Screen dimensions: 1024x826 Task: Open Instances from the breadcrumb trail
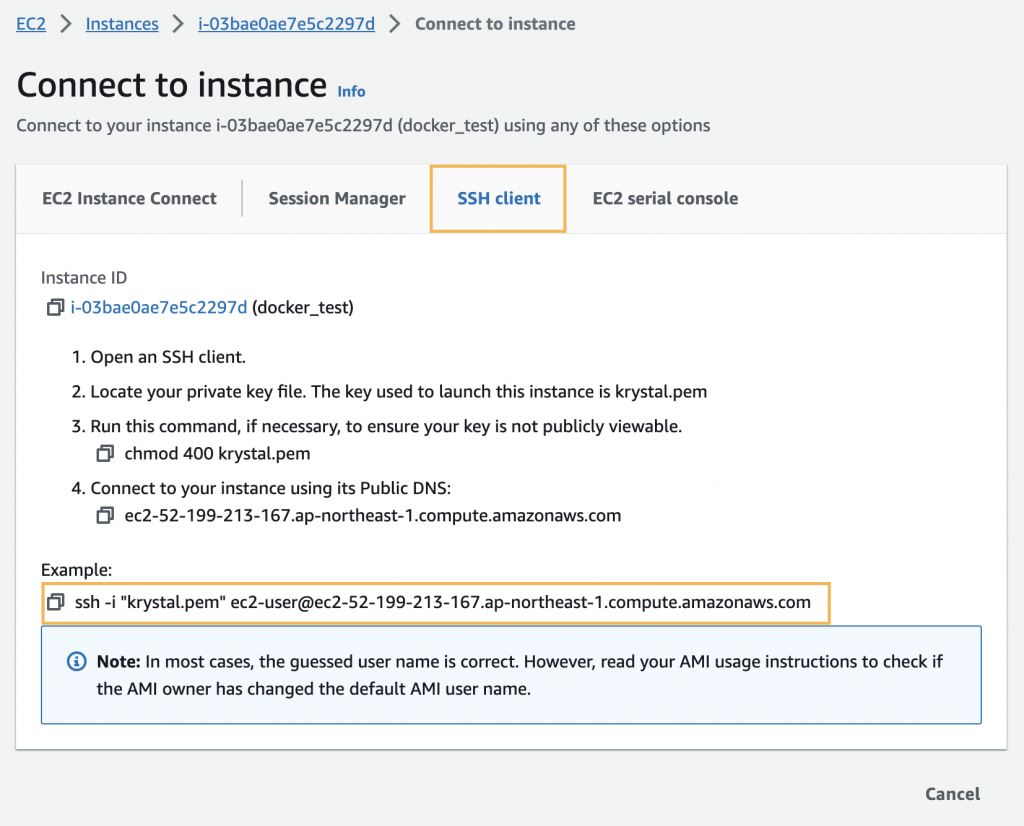[x=122, y=24]
